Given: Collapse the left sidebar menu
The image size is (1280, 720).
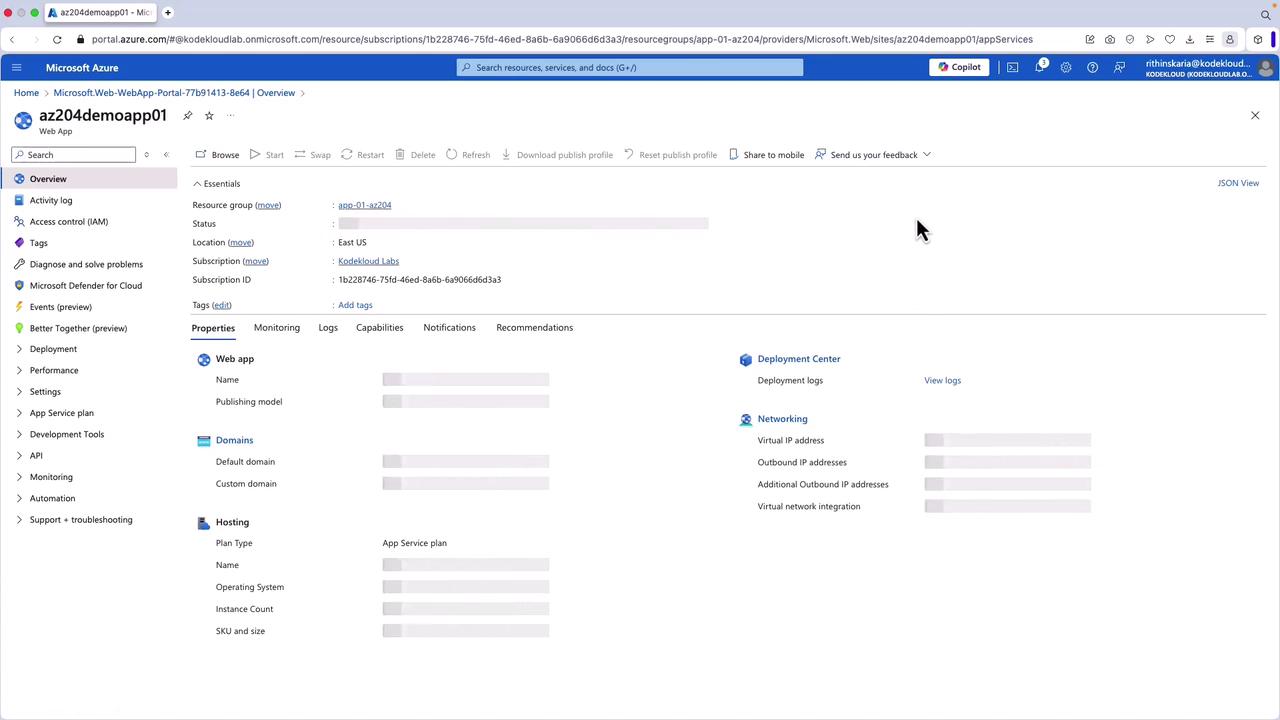Looking at the screenshot, I should 166,155.
